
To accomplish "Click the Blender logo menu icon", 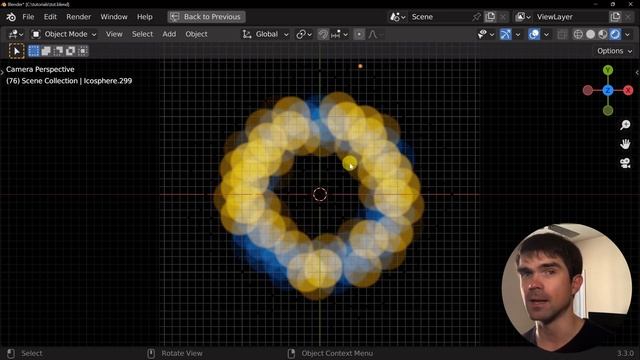I will 11,17.
